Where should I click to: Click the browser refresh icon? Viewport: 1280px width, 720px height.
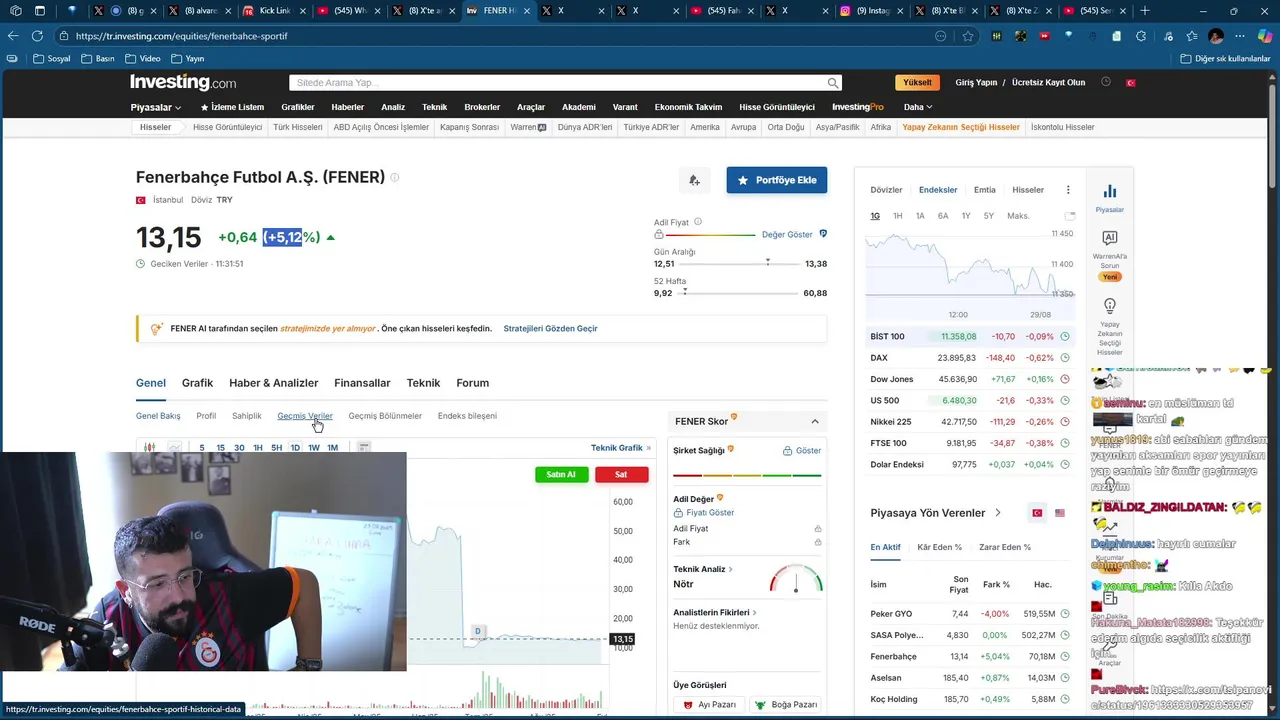[x=37, y=36]
